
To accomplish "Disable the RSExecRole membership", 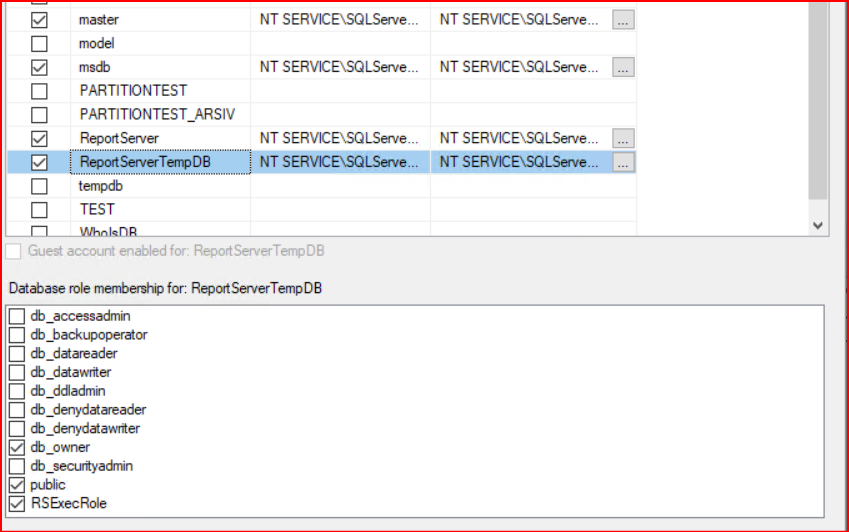I will tap(17, 504).
